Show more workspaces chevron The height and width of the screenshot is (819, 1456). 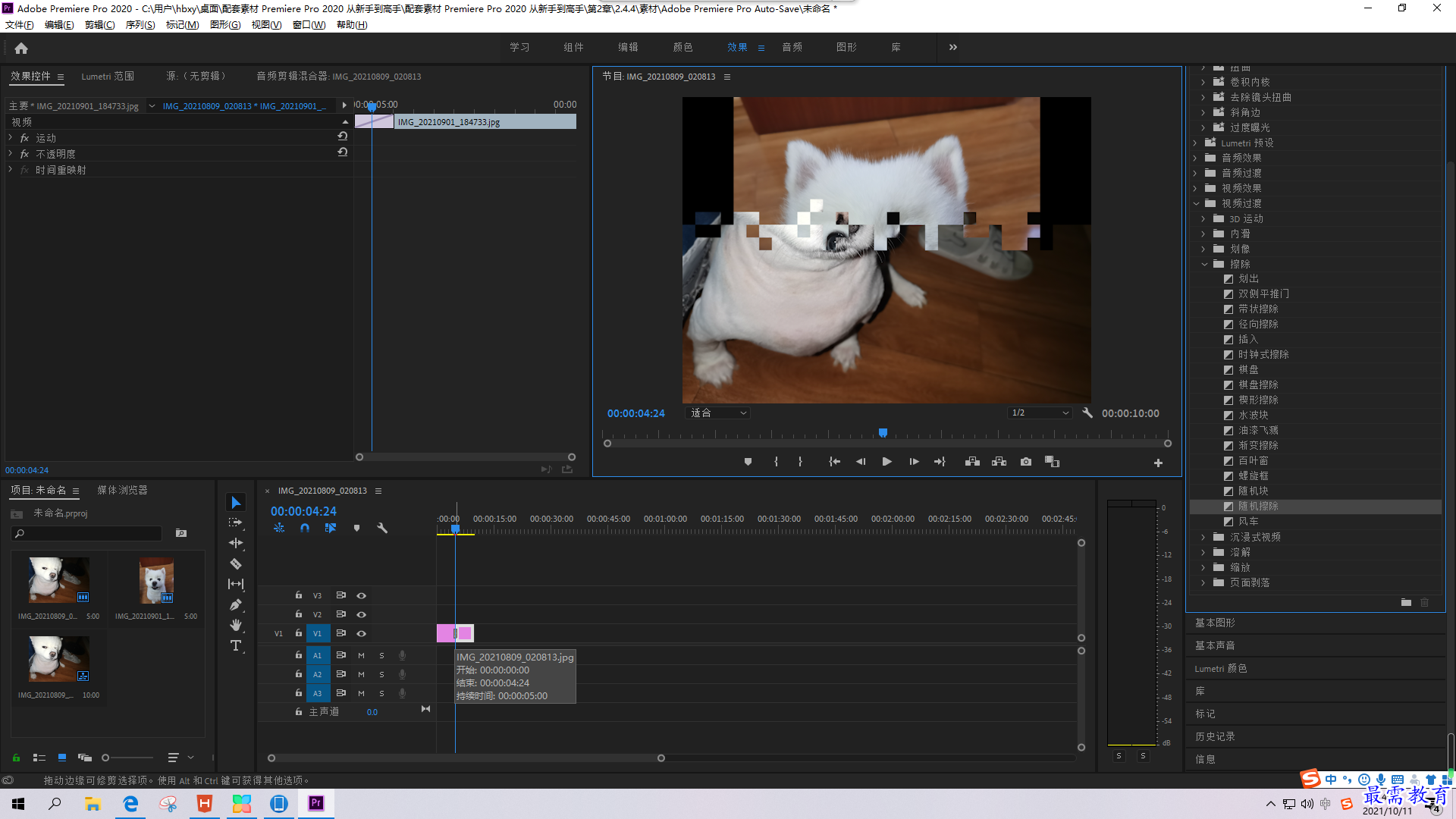tap(953, 47)
